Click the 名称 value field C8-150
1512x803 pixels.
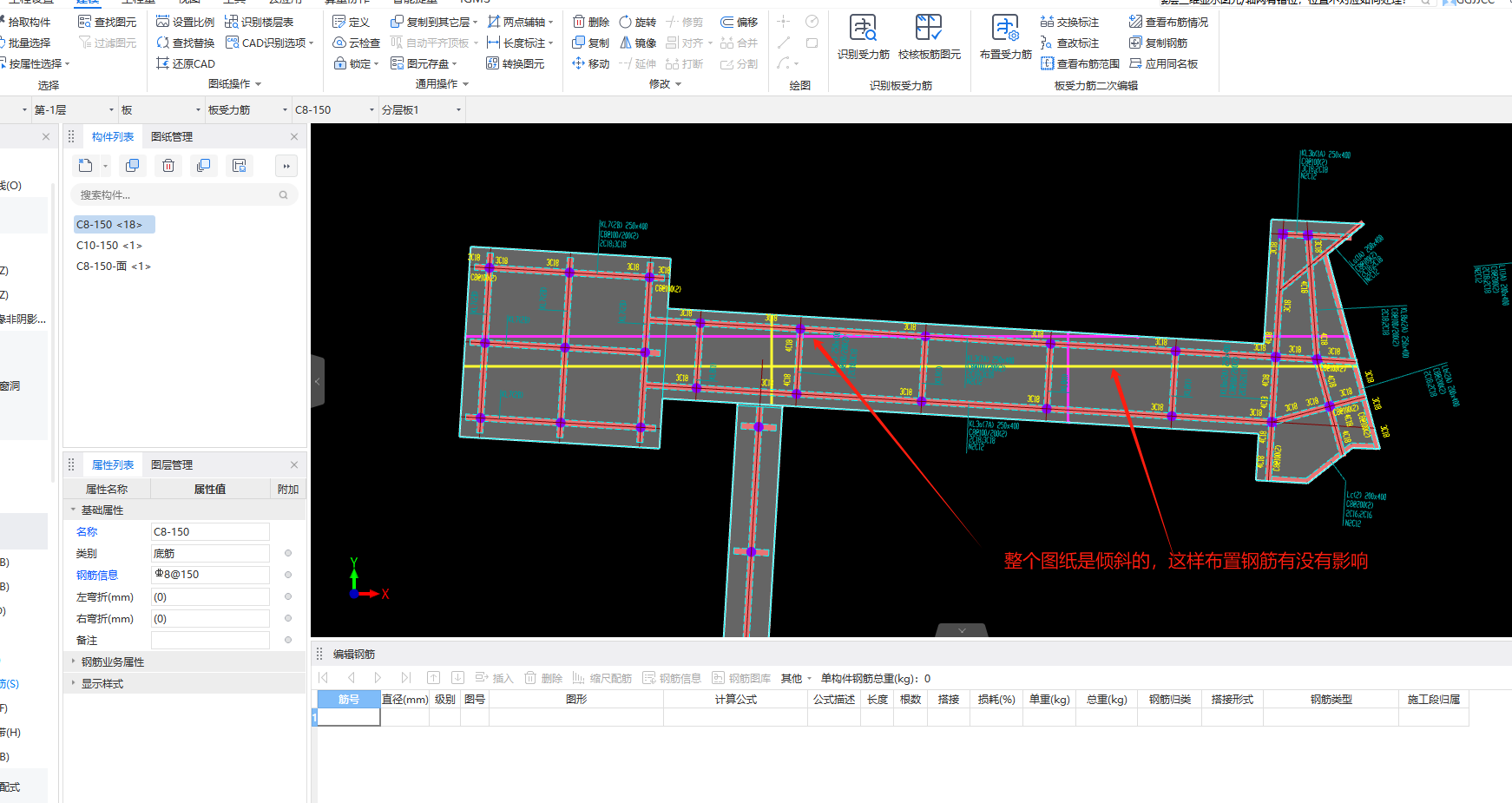[210, 531]
